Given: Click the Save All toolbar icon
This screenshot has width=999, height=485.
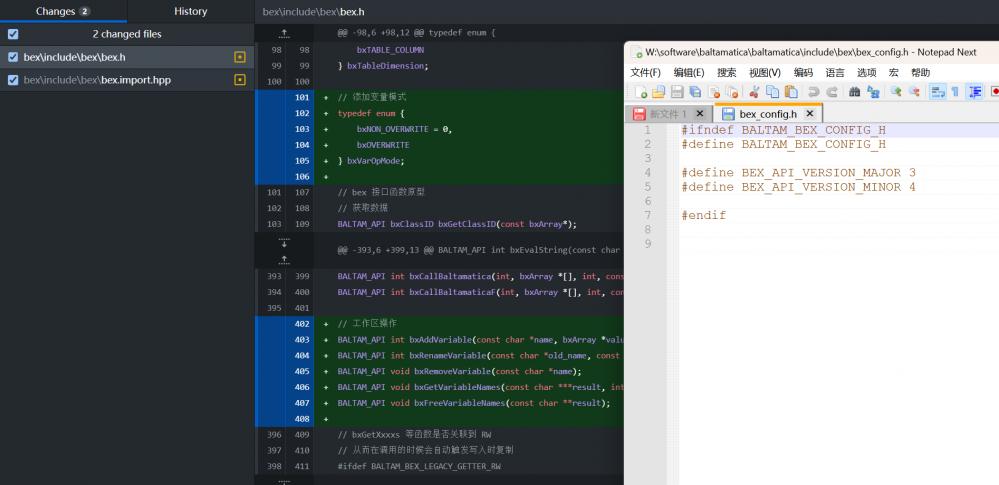Looking at the screenshot, I should [x=694, y=91].
